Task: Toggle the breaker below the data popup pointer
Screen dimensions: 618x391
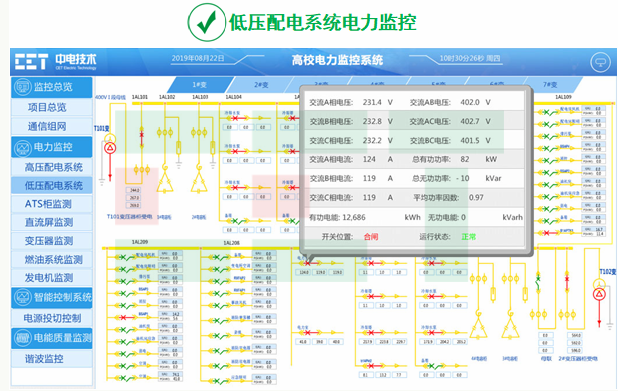Action: [307, 263]
